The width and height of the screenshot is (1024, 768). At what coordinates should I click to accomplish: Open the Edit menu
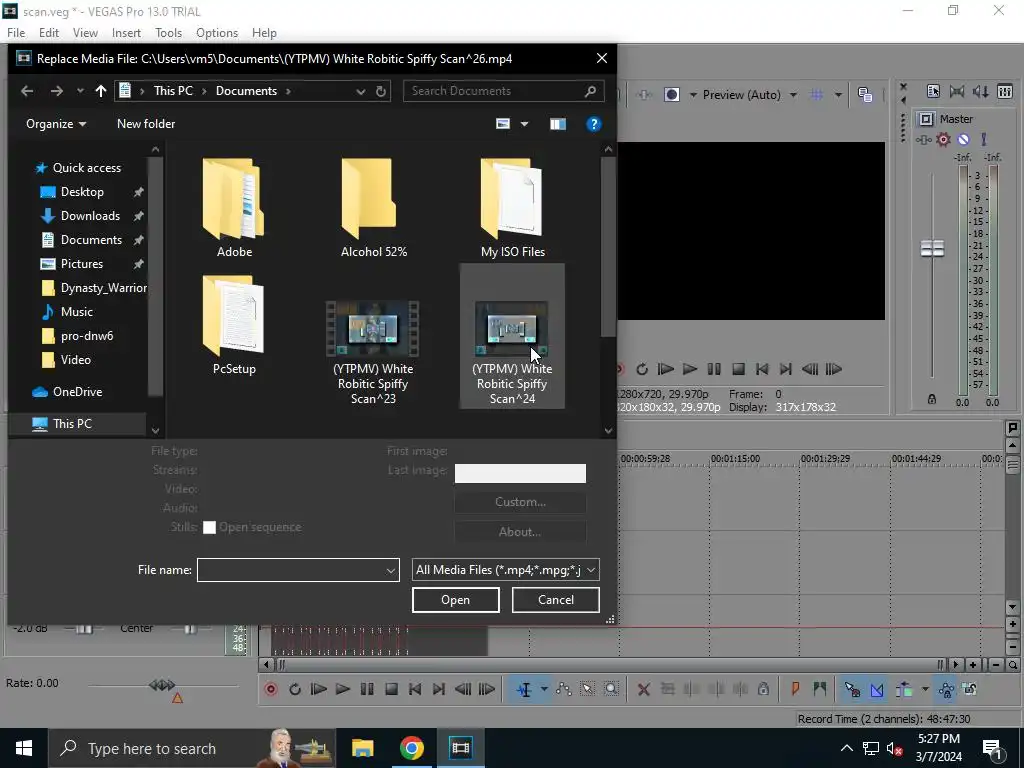[49, 33]
